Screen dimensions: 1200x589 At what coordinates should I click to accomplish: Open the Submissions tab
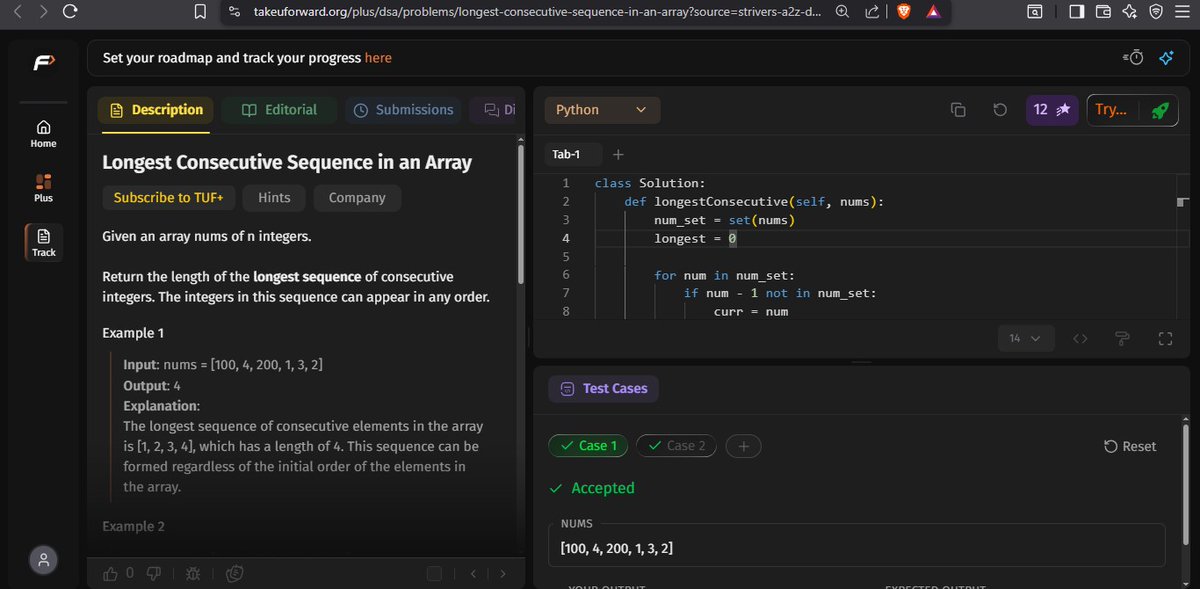[x=404, y=110]
